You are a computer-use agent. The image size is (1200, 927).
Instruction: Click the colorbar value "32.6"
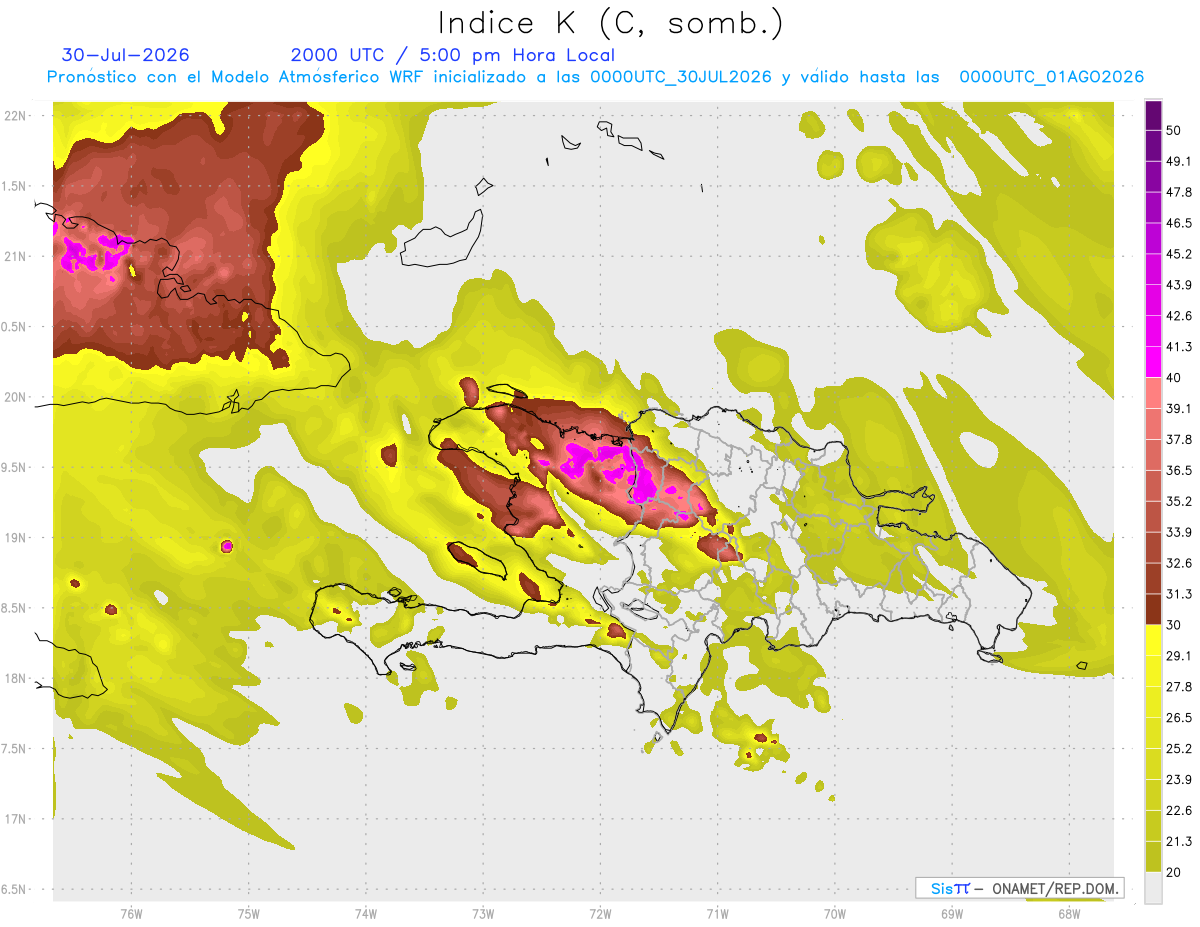coord(1179,563)
